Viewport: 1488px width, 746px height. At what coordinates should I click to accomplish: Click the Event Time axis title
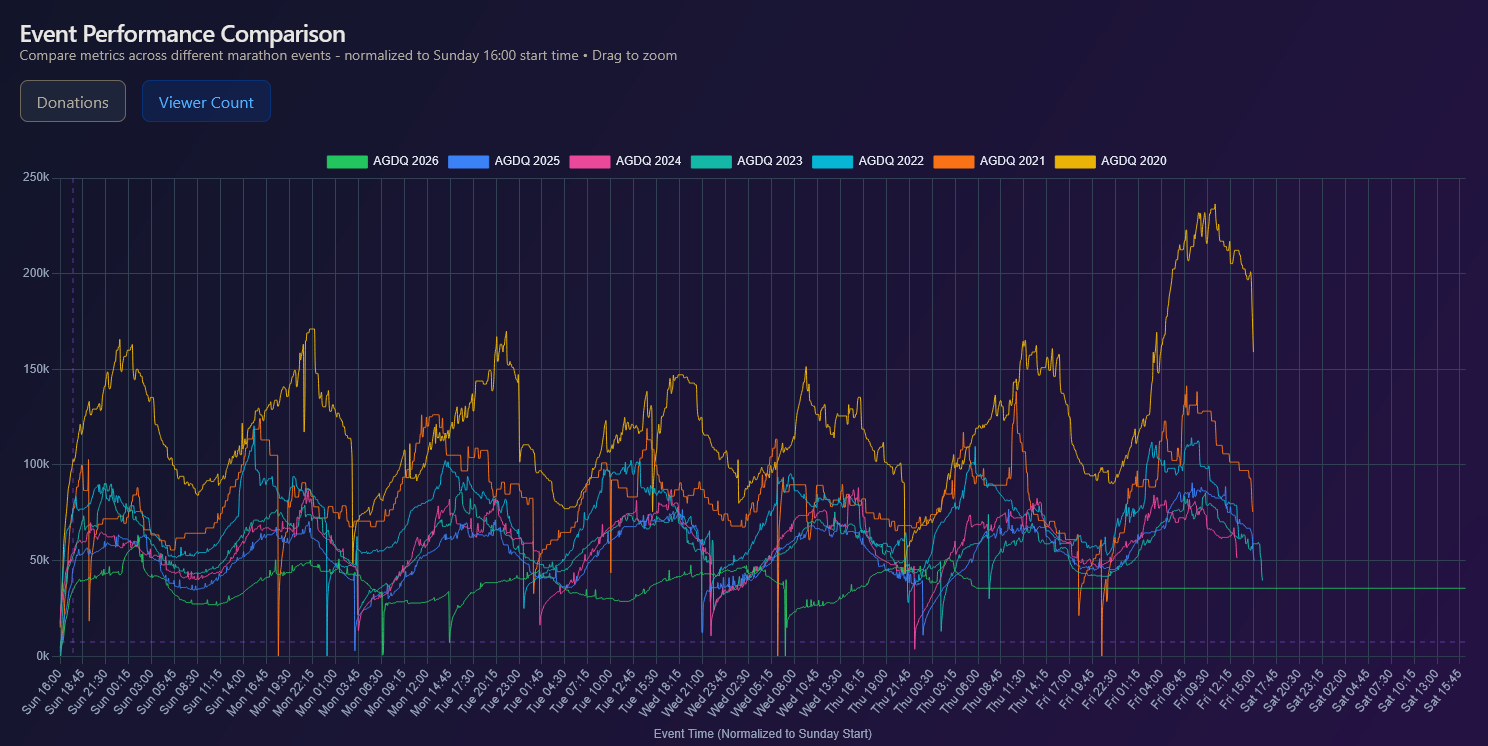[762, 734]
